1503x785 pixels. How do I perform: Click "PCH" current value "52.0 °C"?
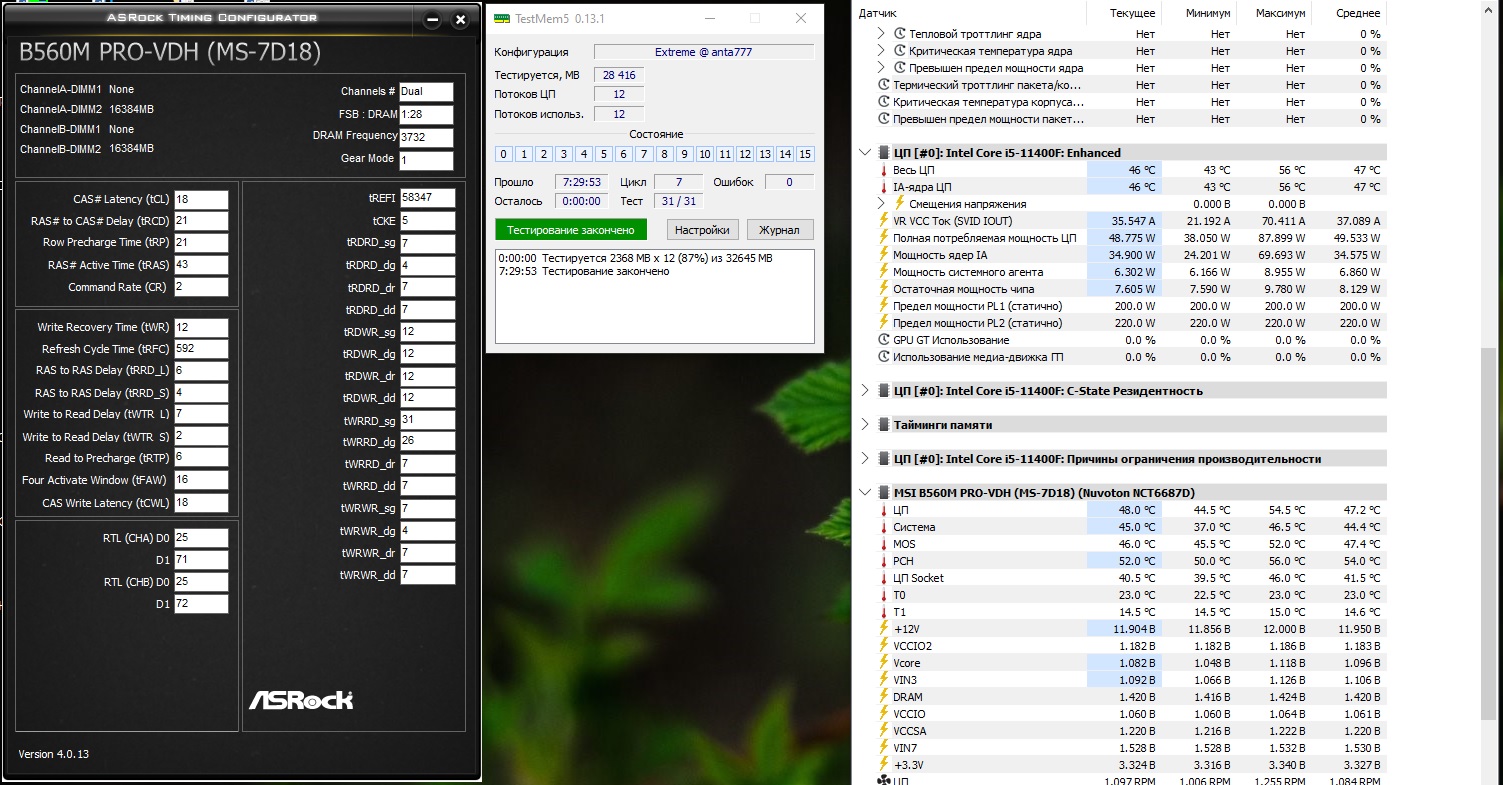(x=1135, y=561)
